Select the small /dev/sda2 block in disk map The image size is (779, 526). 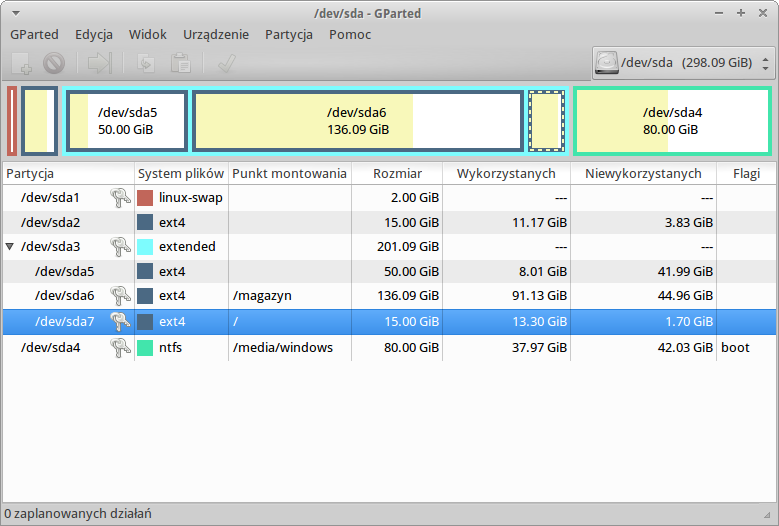coord(39,121)
